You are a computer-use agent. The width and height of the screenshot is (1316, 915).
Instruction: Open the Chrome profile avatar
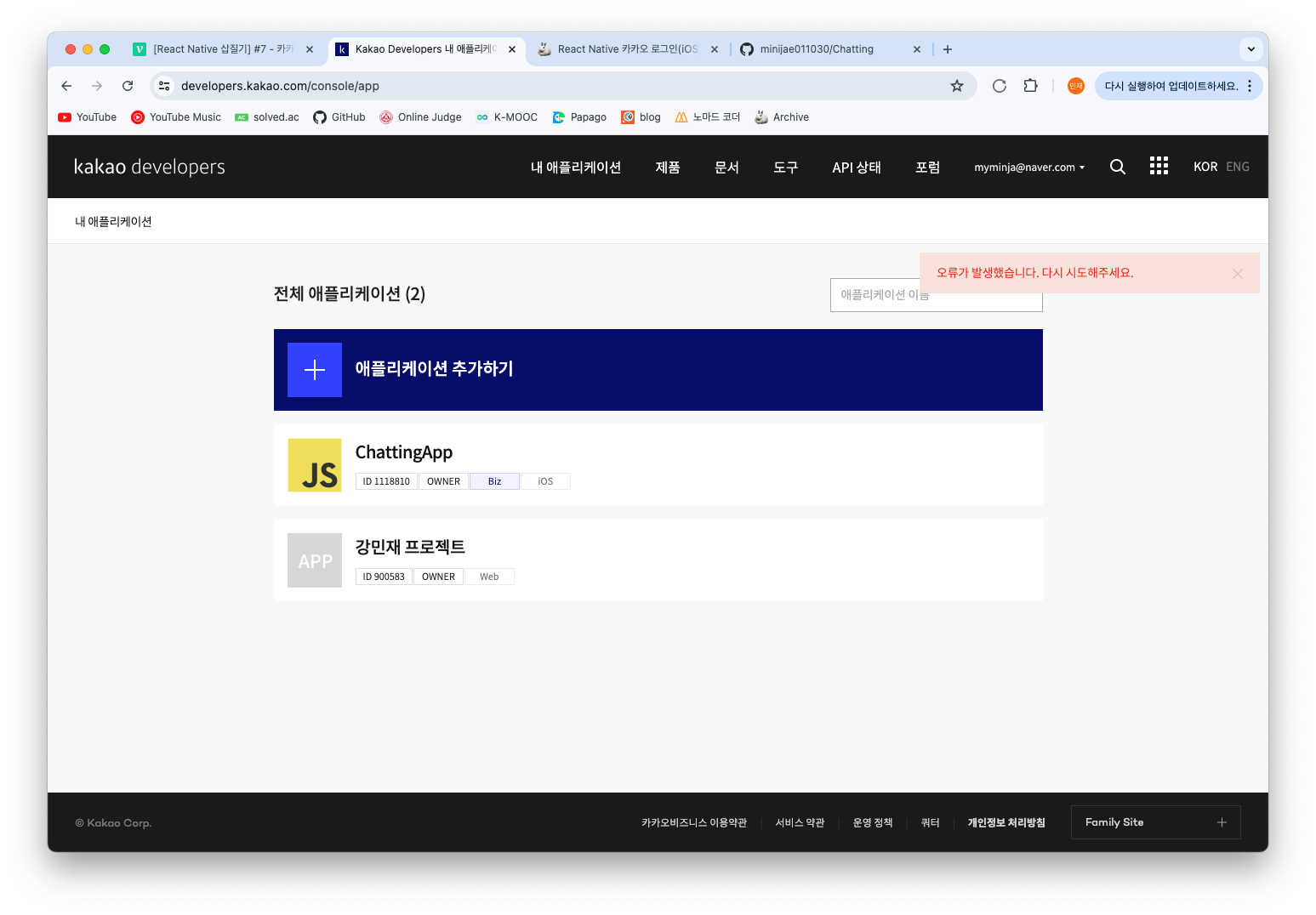pyautogui.click(x=1076, y=86)
